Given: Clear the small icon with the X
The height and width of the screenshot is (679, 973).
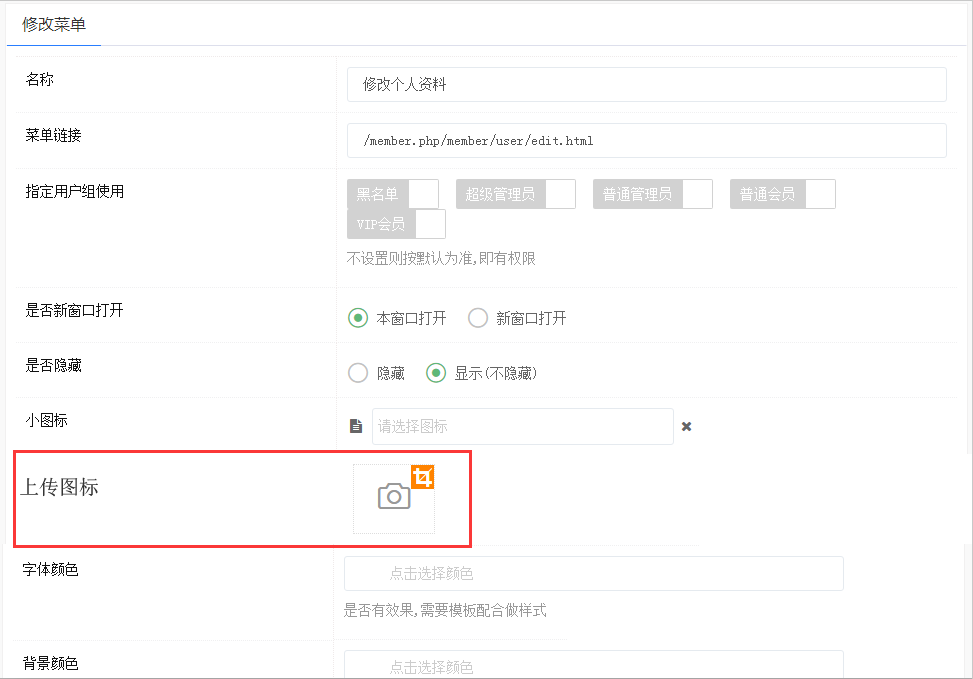Looking at the screenshot, I should tap(687, 426).
